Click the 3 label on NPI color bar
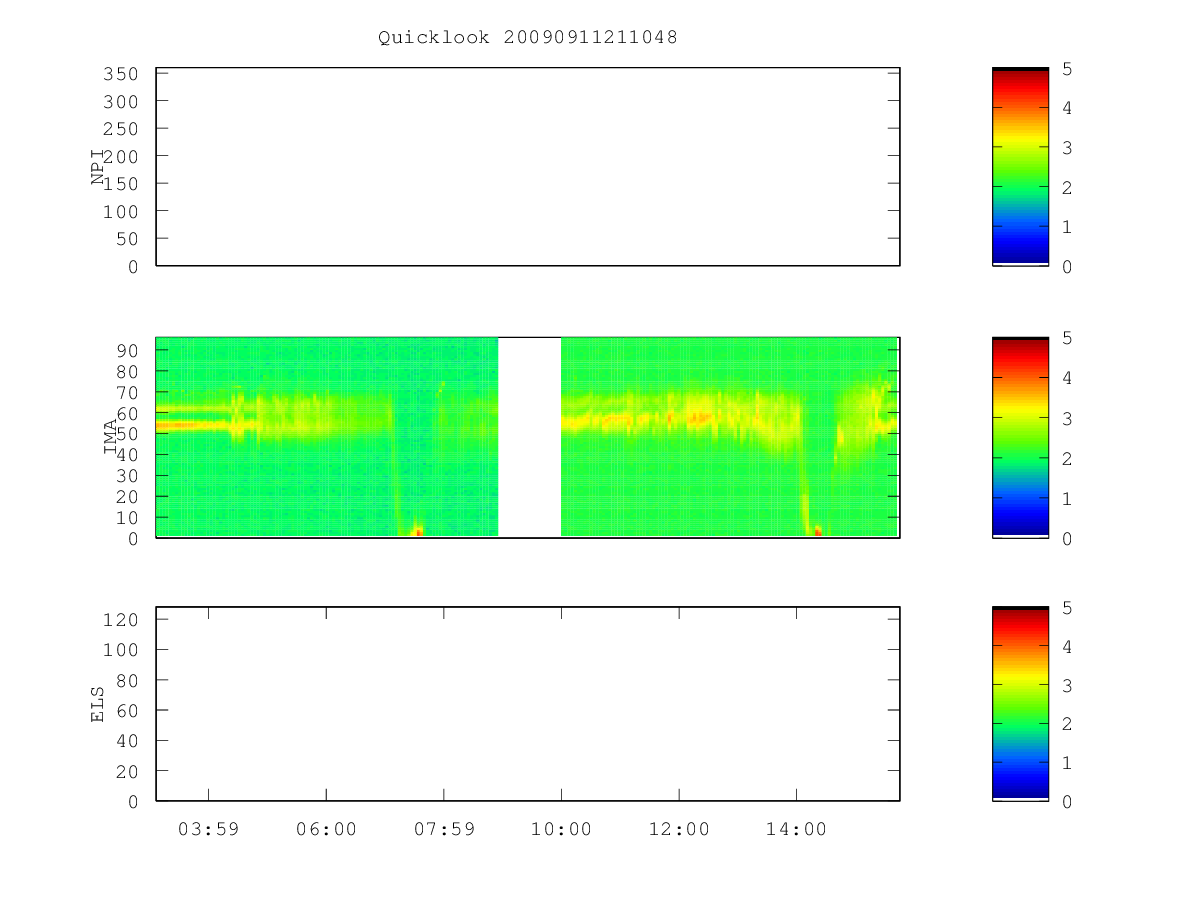 (1068, 148)
